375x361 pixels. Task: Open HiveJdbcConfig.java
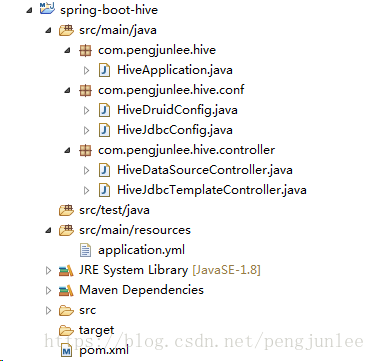(x=175, y=130)
